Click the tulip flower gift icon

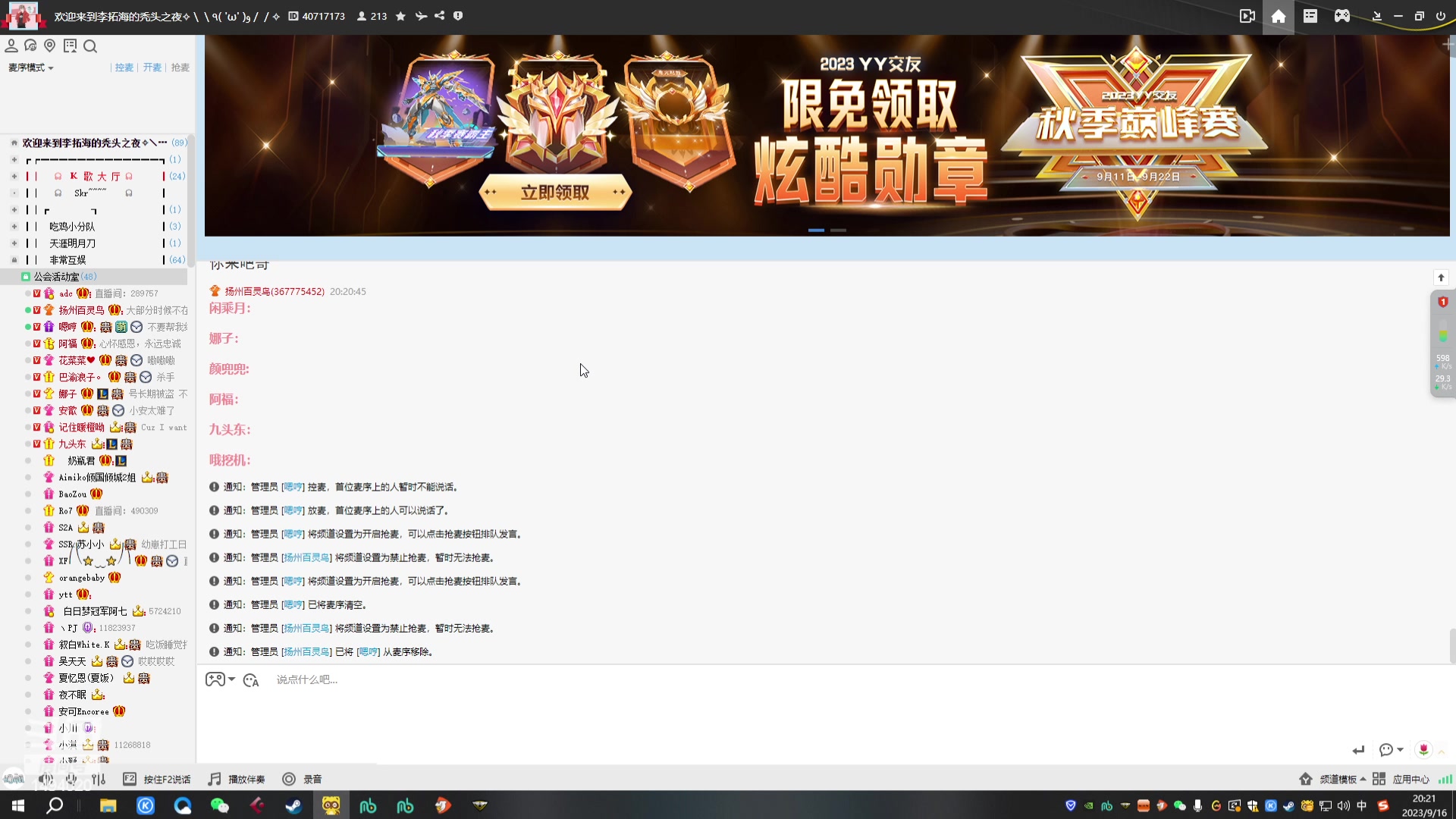pyautogui.click(x=1423, y=749)
